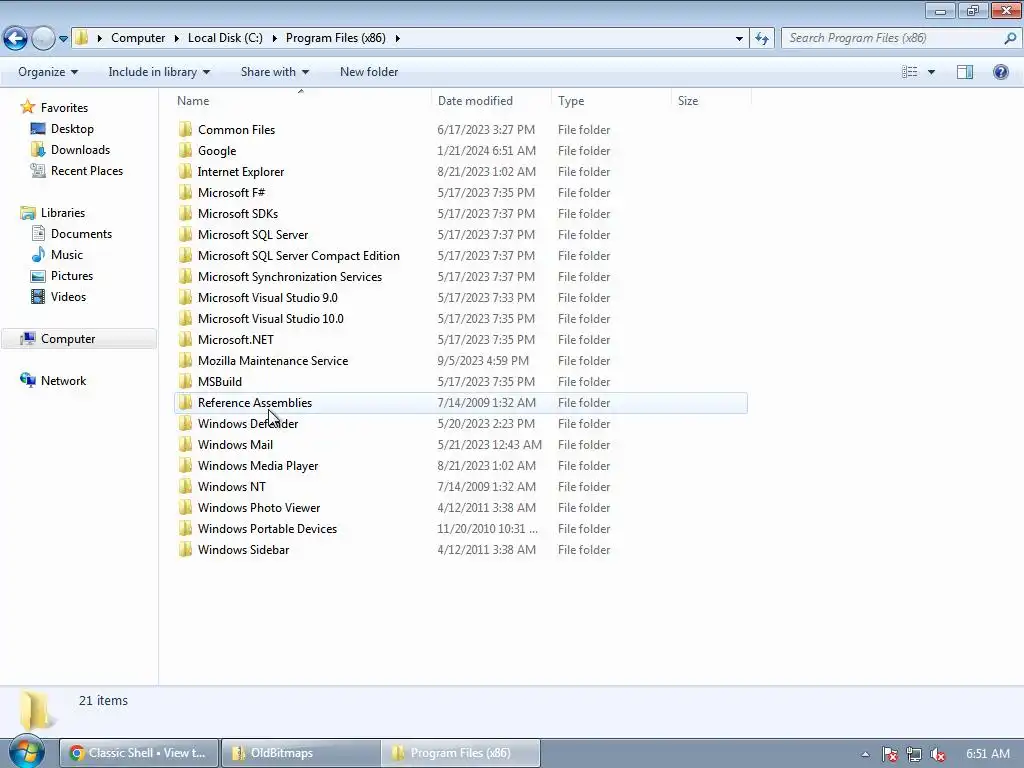
Task: Open the More view options dropdown arrow
Action: [931, 72]
